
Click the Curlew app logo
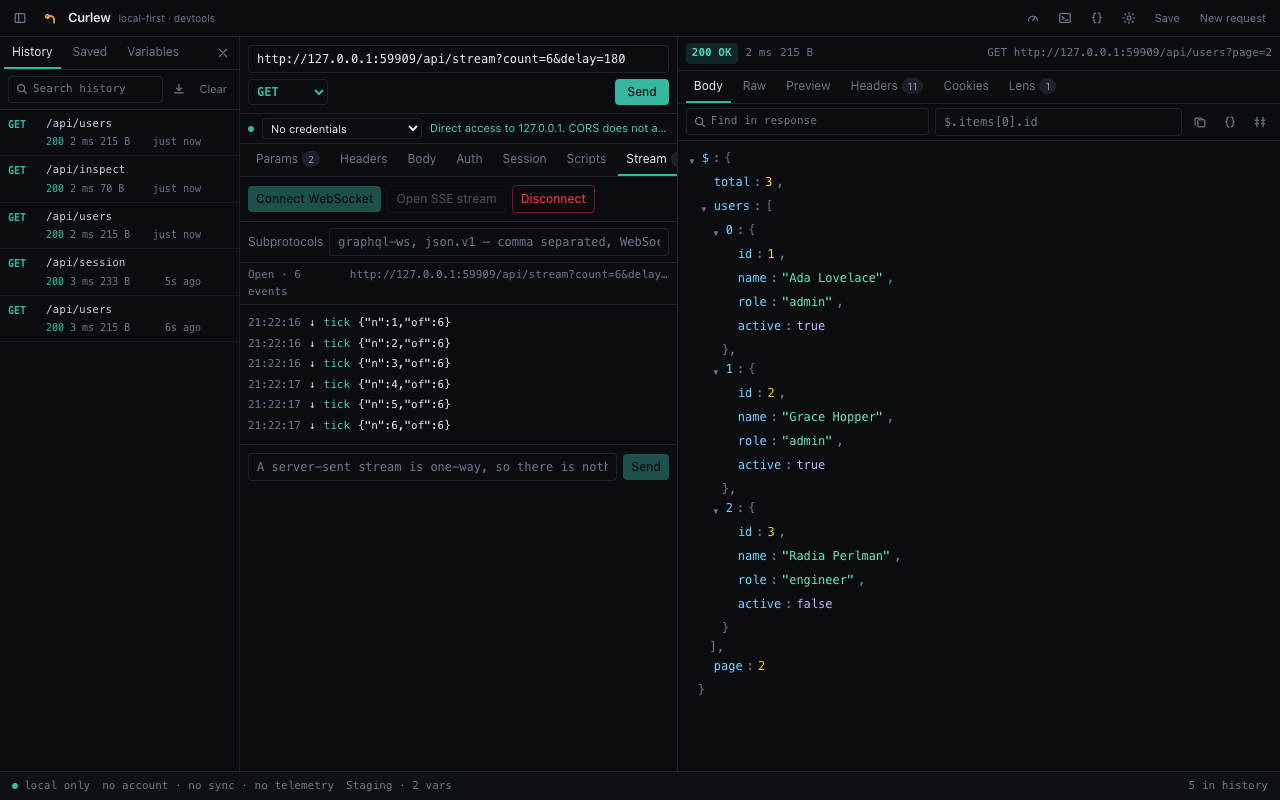point(50,18)
